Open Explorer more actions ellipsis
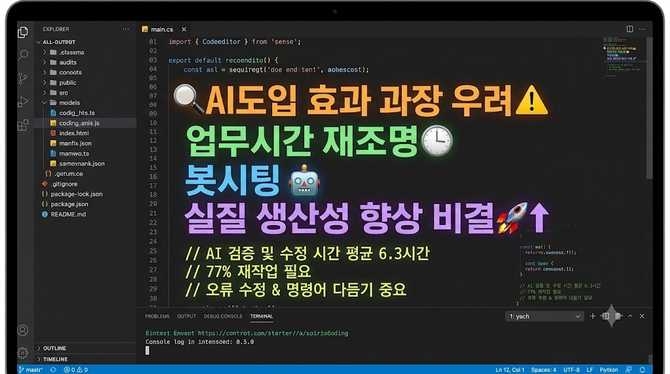 [x=125, y=29]
